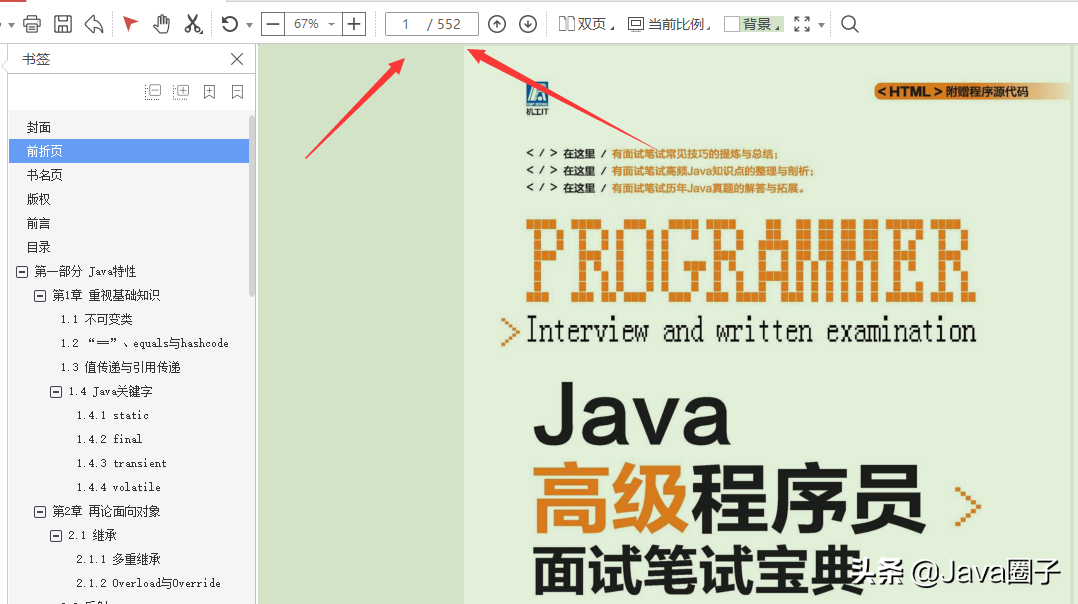Open the fullscreen options dropdown arrow
This screenshot has width=1078, height=604.
pyautogui.click(x=822, y=25)
